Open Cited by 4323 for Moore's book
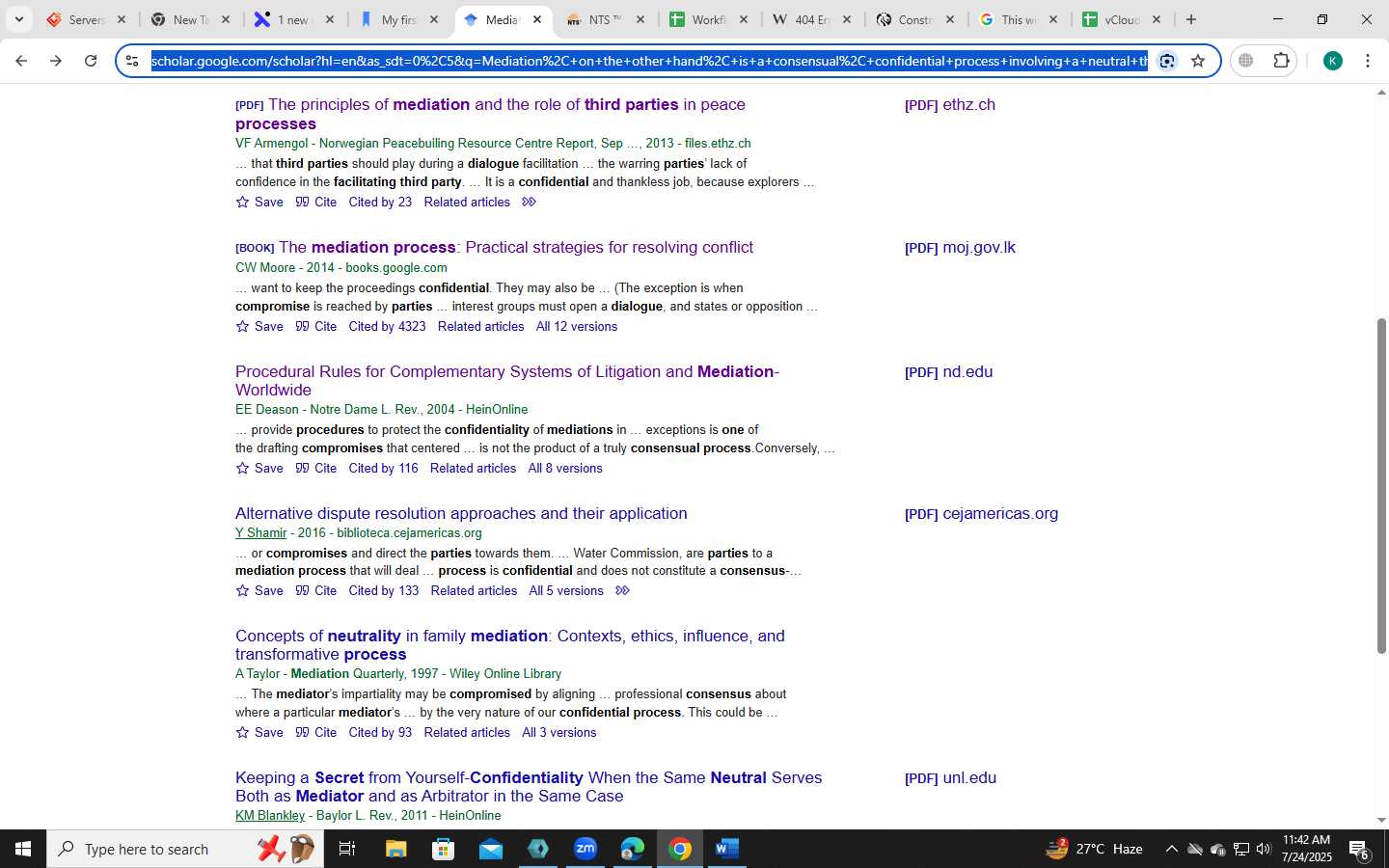The width and height of the screenshot is (1389, 868). tap(387, 326)
